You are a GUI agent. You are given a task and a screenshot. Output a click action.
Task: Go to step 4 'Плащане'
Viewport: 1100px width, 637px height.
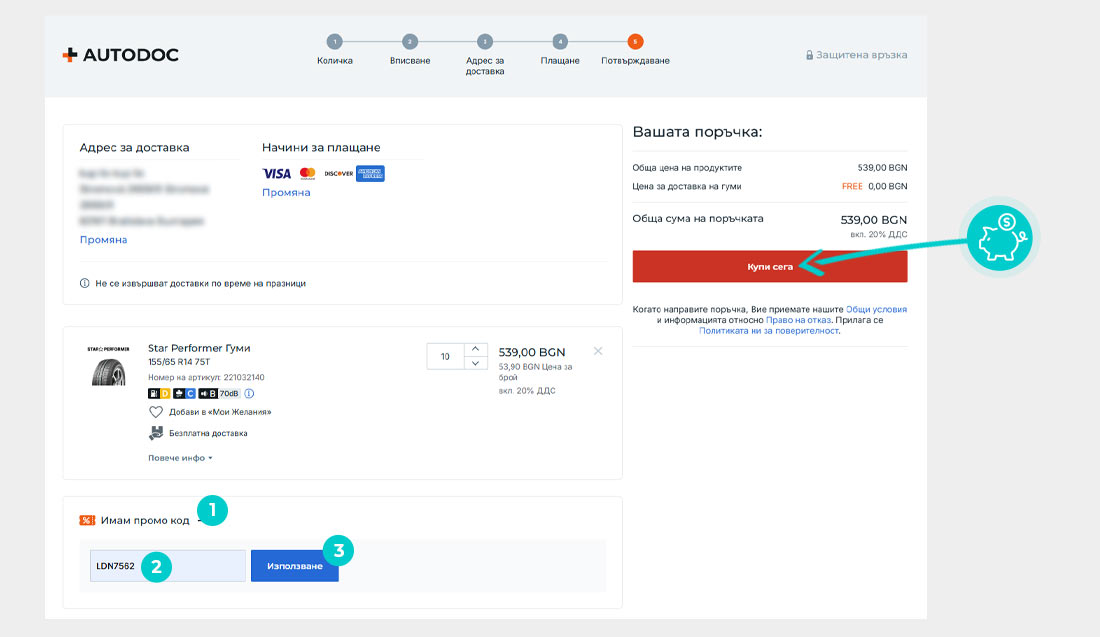[x=560, y=42]
